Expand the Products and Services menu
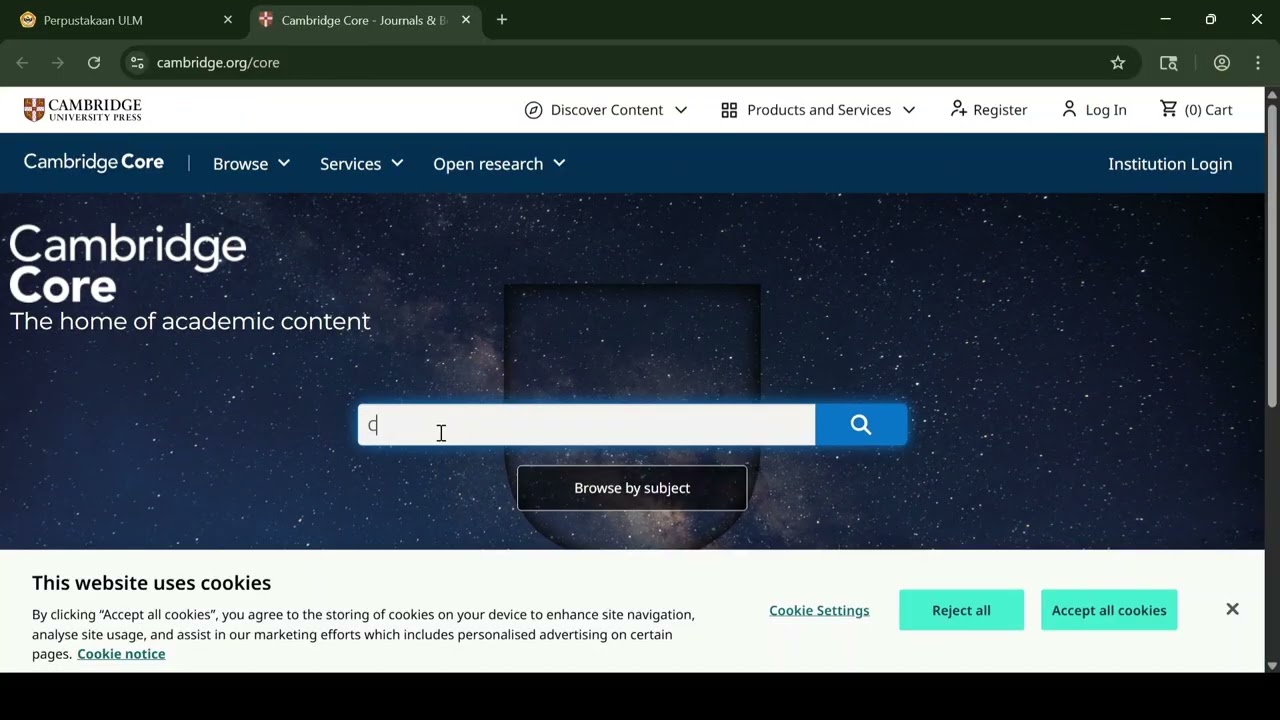 point(818,110)
